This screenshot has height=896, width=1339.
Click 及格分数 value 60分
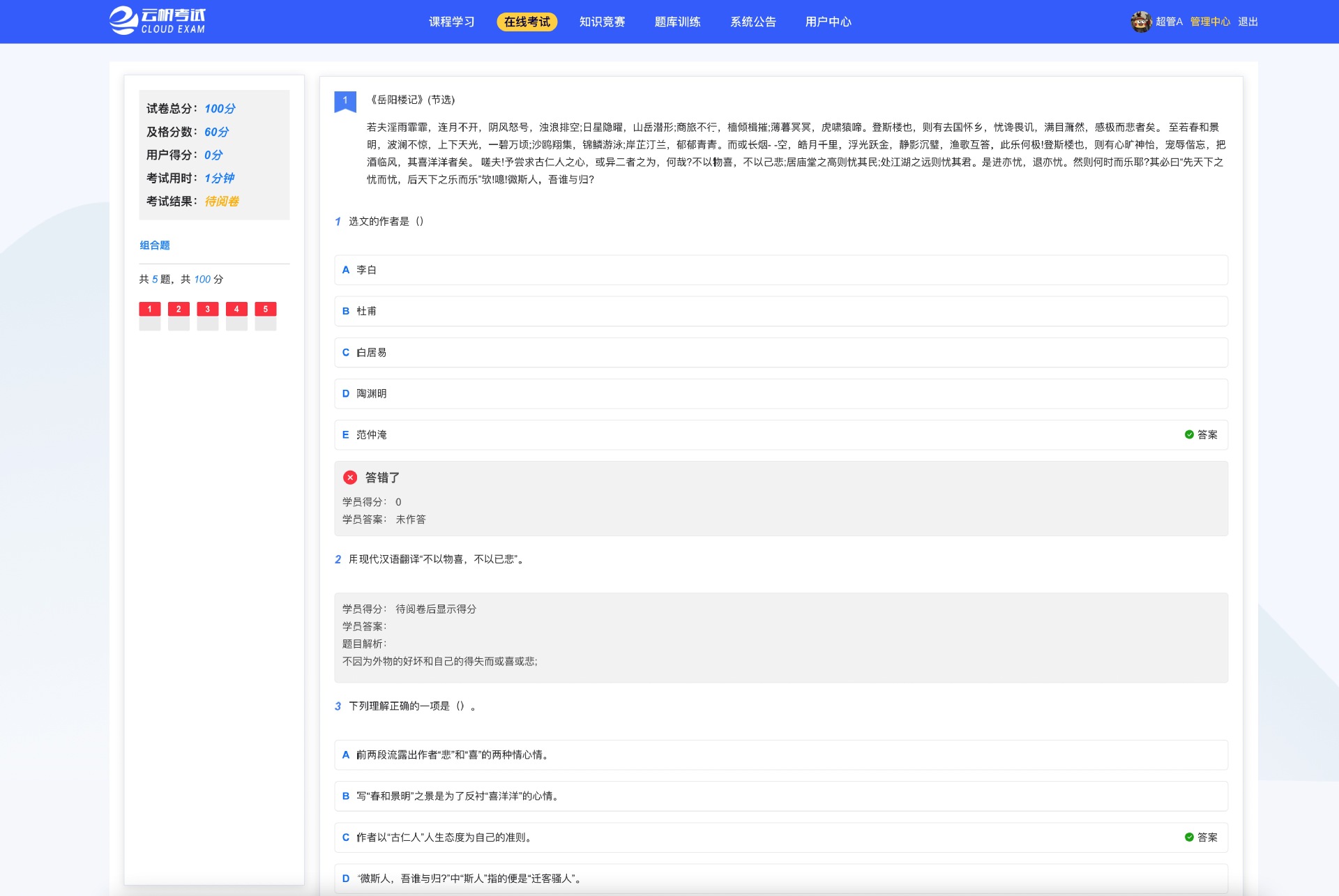click(216, 131)
